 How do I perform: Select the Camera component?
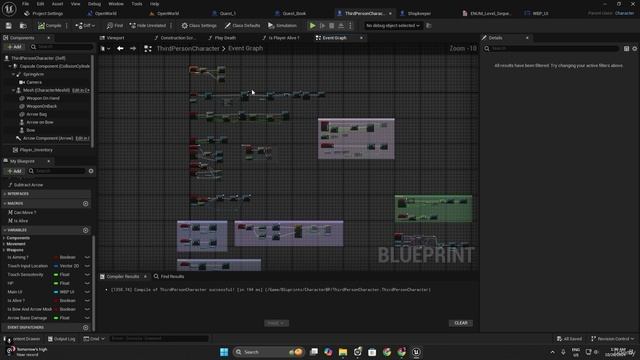click(x=31, y=82)
